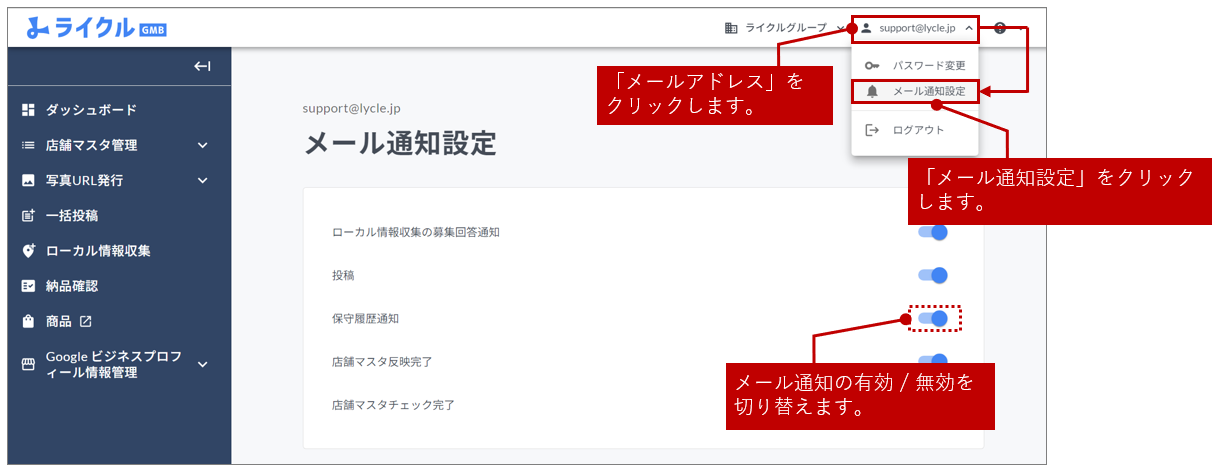This screenshot has height=468, width=1216.
Task: Choose メール通知設定 in the dropdown menu
Action: pyautogui.click(x=928, y=91)
